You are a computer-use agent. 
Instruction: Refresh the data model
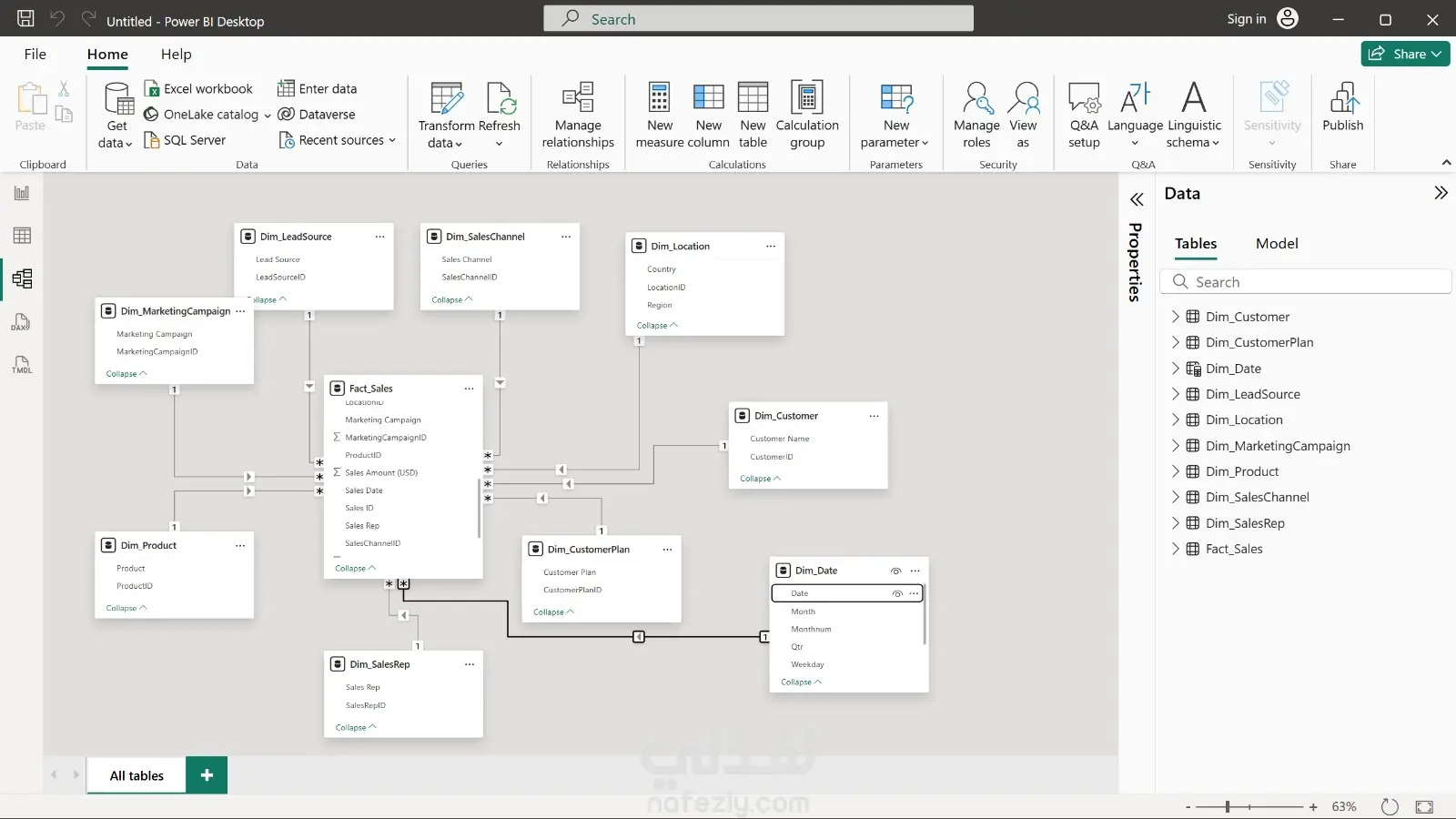[x=500, y=115]
